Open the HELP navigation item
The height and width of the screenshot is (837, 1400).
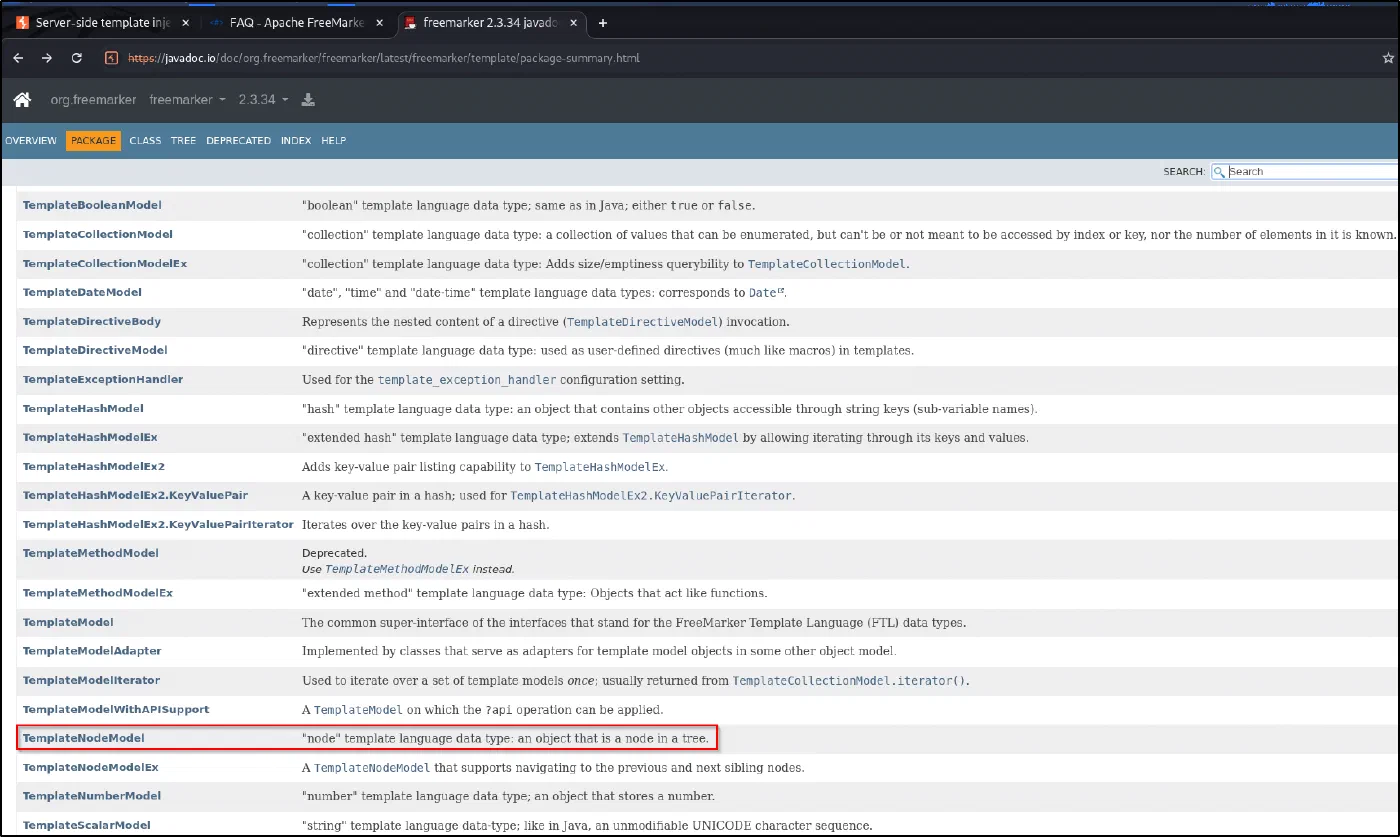point(334,141)
